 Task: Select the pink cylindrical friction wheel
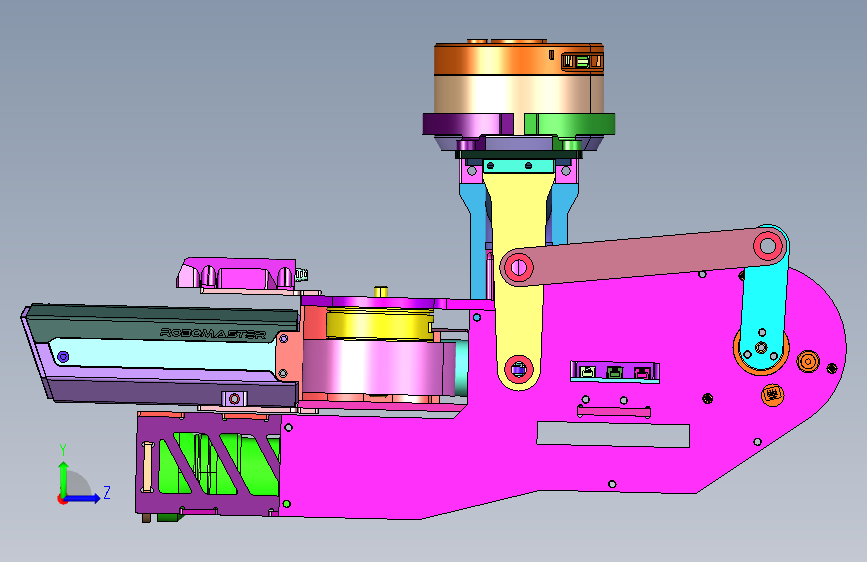tap(379, 367)
